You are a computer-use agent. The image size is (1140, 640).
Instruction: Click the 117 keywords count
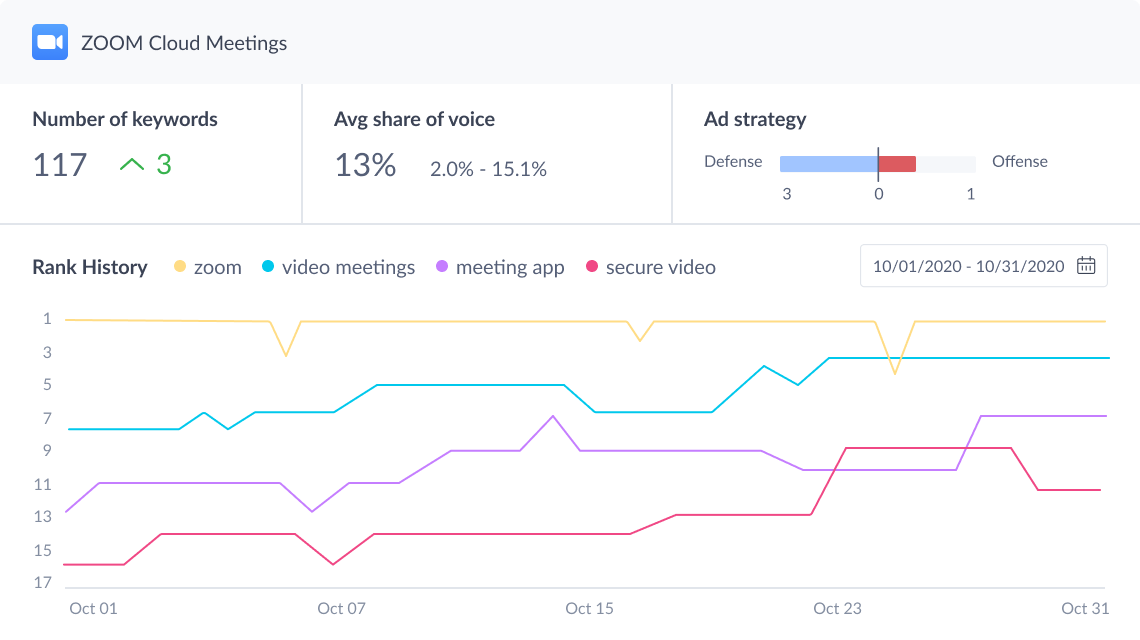[60, 165]
